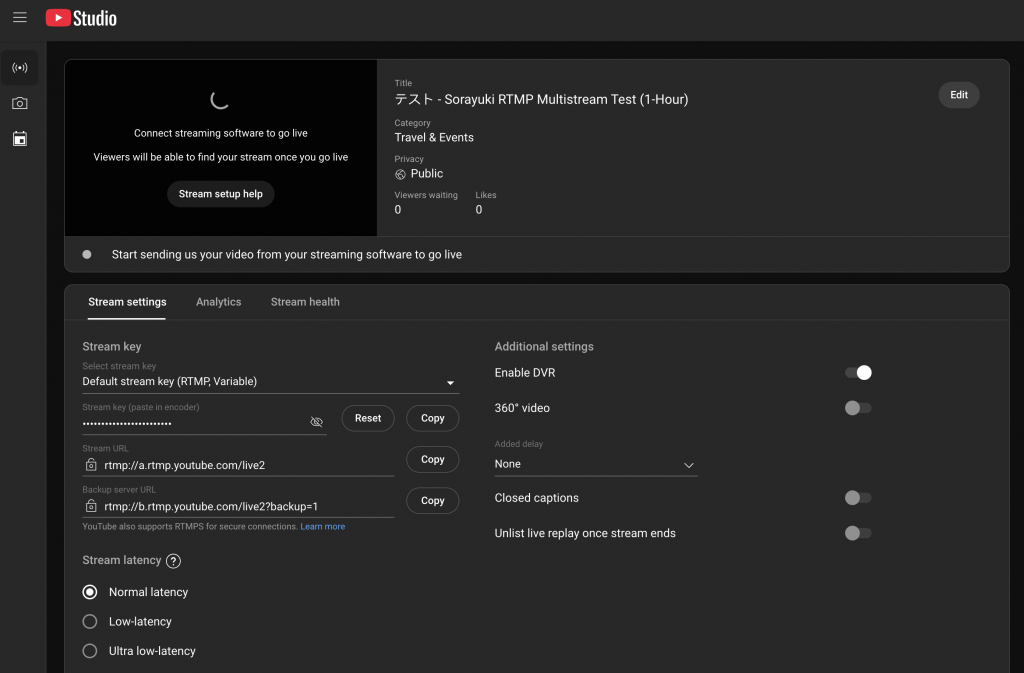This screenshot has width=1024, height=673.
Task: Click the lock icon beside Stream URL
Action: click(x=91, y=465)
